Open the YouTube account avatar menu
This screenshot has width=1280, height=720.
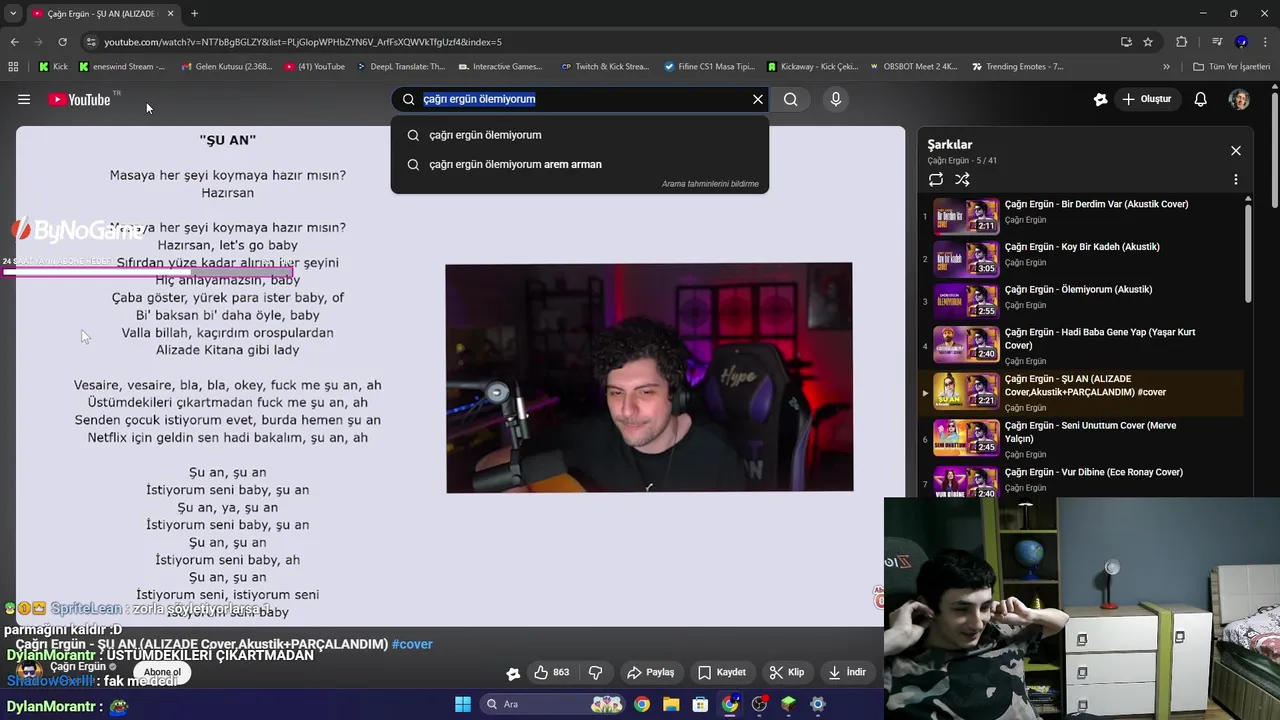(x=1239, y=99)
